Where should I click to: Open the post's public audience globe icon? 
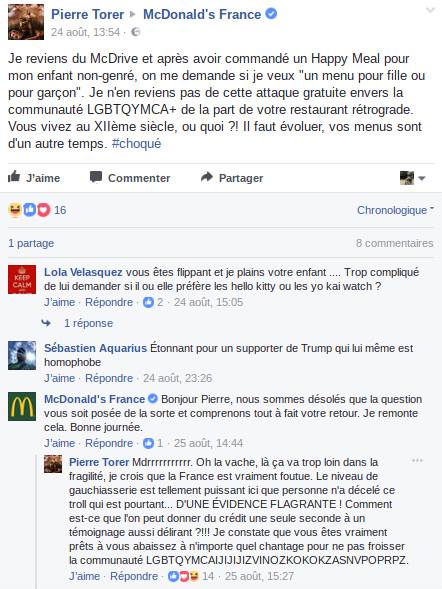click(136, 32)
